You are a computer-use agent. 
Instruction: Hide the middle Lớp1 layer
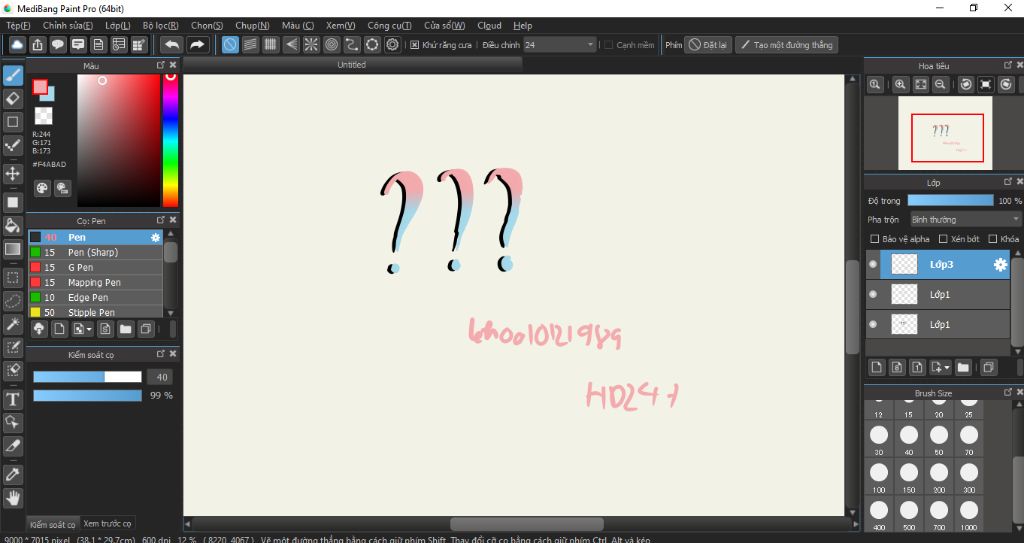873,294
